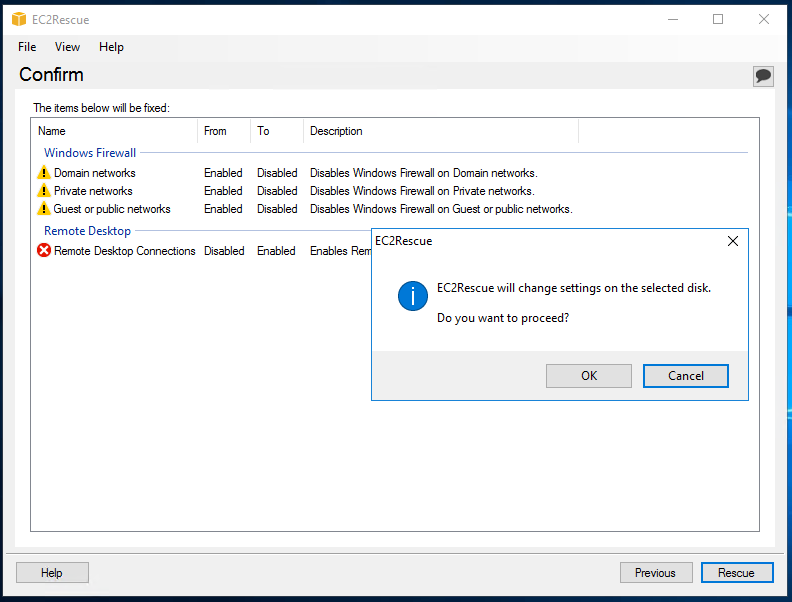Click the Help button at bottom left
The height and width of the screenshot is (602, 792).
52,573
